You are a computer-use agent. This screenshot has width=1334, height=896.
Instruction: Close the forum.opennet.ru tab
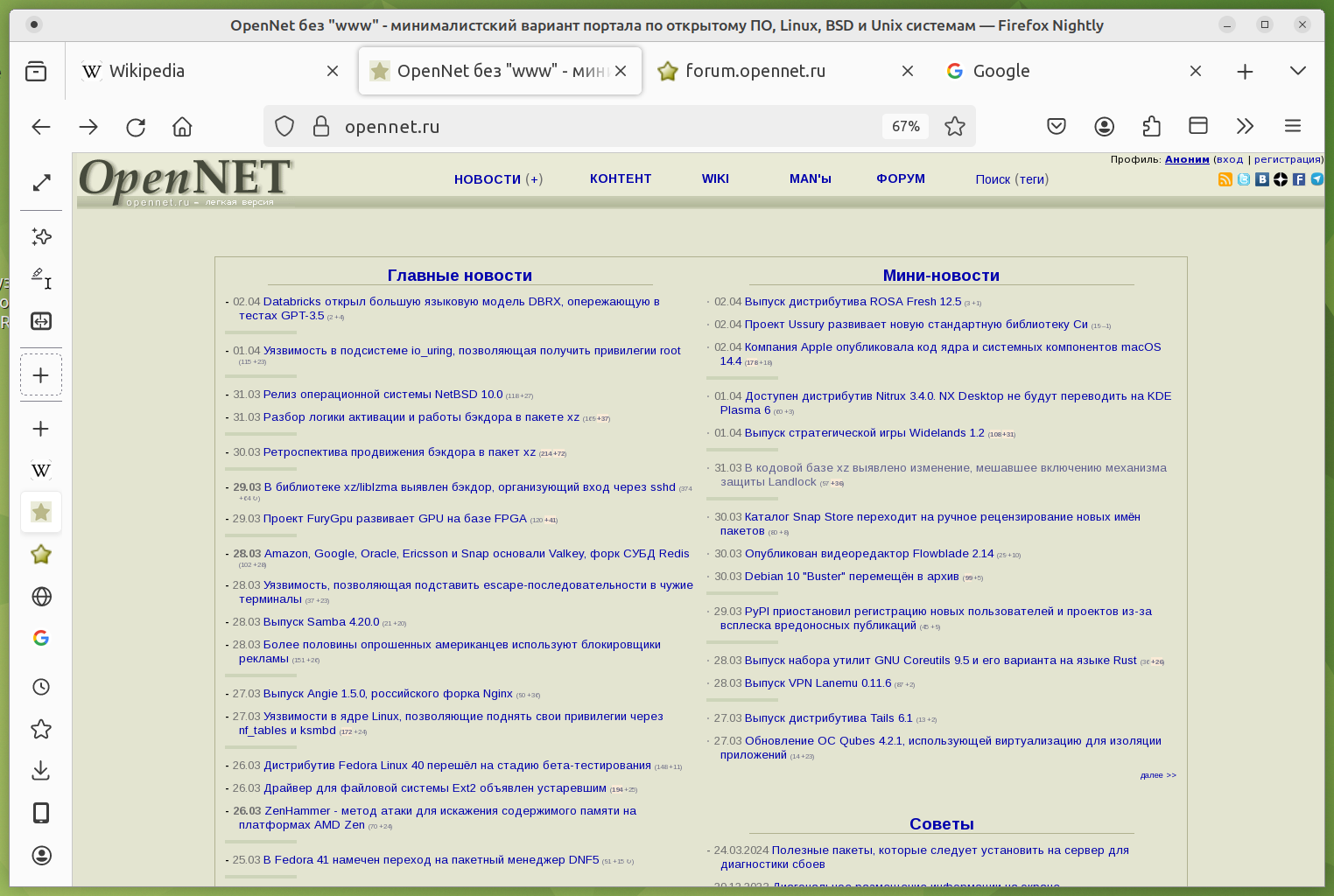908,71
